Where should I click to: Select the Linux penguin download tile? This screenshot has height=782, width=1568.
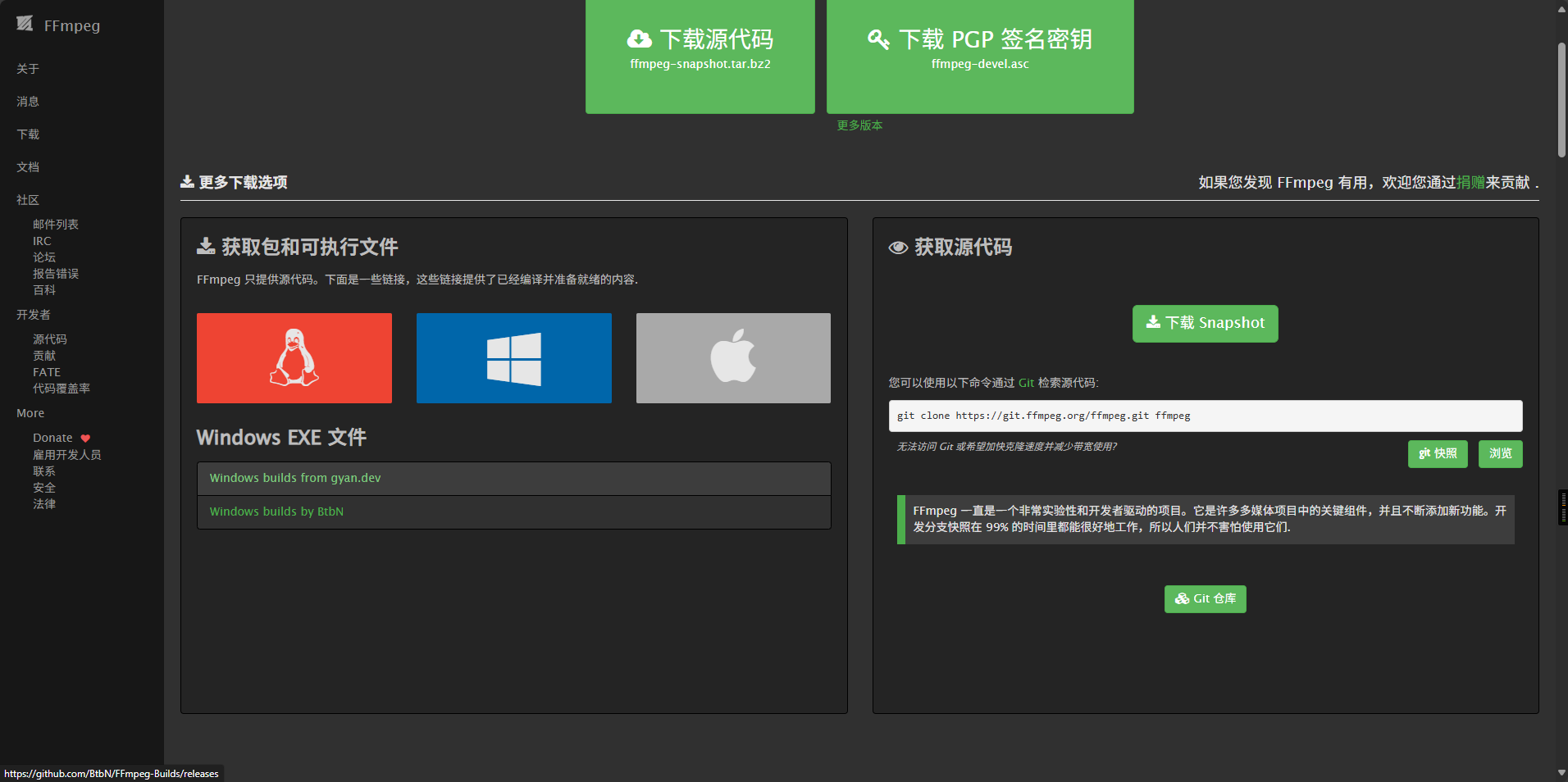tap(294, 358)
